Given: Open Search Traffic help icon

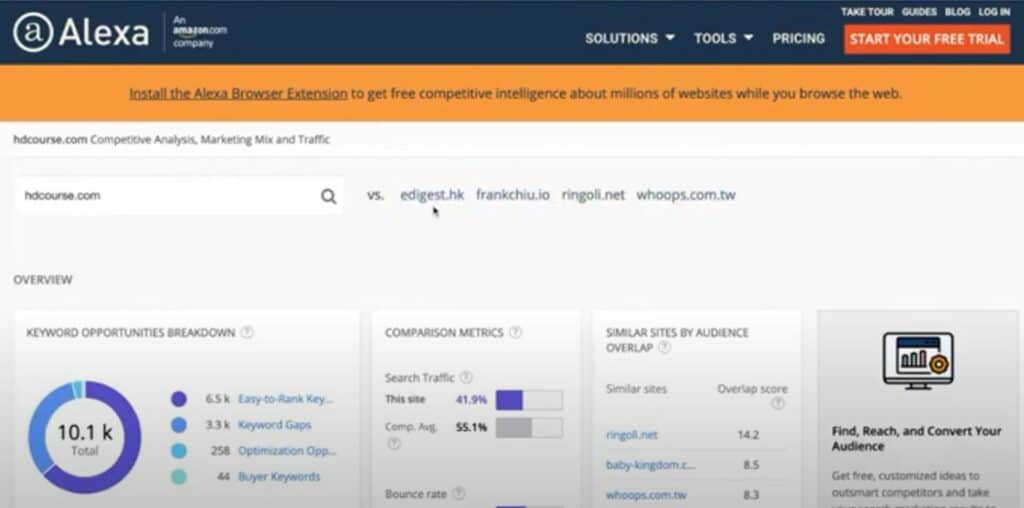Looking at the screenshot, I should 466,377.
